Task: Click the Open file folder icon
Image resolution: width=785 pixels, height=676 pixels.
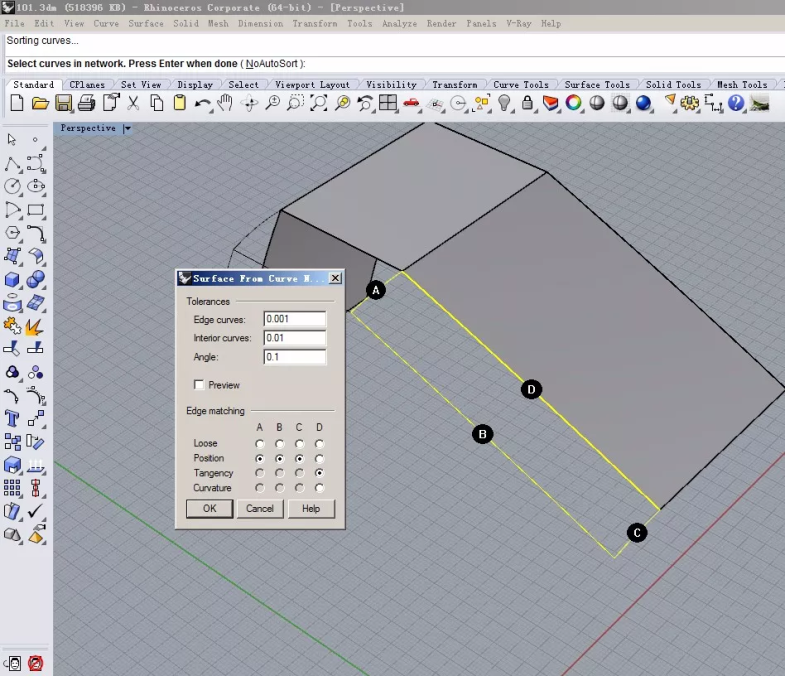Action: point(41,103)
